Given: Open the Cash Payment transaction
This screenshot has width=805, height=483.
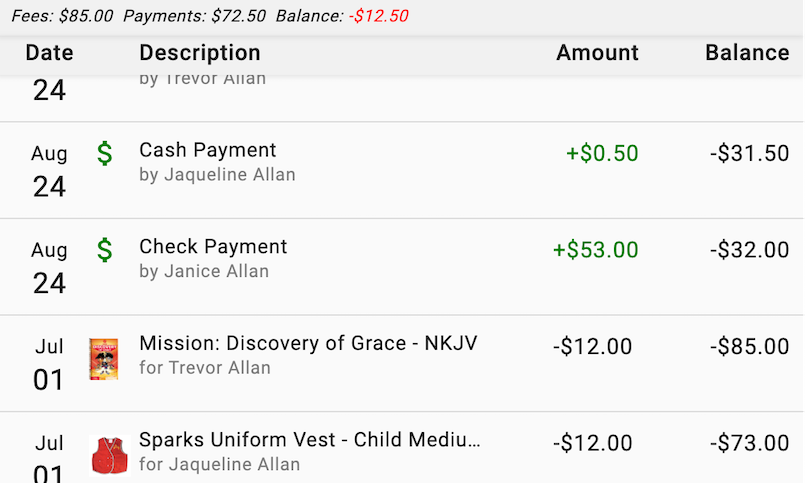Looking at the screenshot, I should pos(208,150).
